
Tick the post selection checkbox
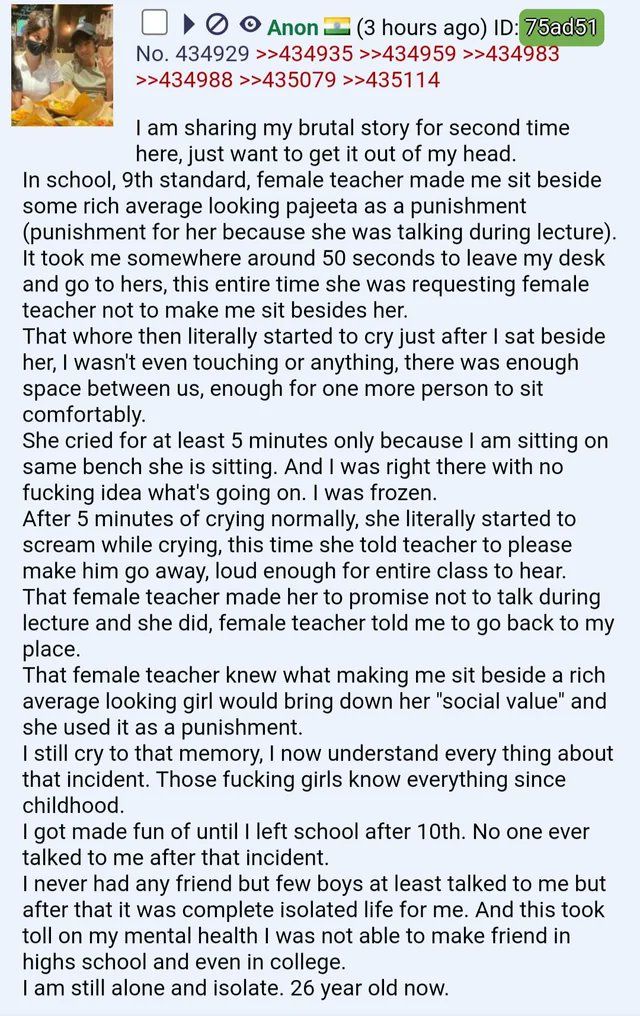pyautogui.click(x=153, y=24)
